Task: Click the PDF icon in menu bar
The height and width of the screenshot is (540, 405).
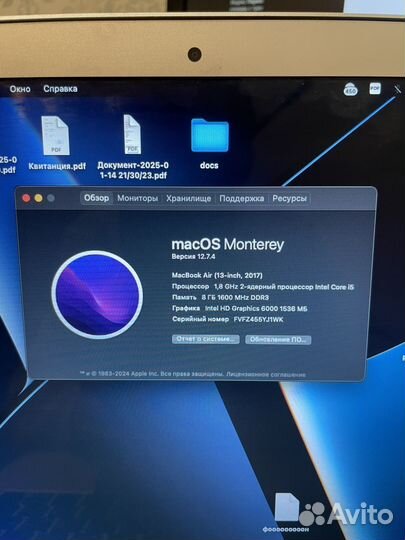Action: 375,88
